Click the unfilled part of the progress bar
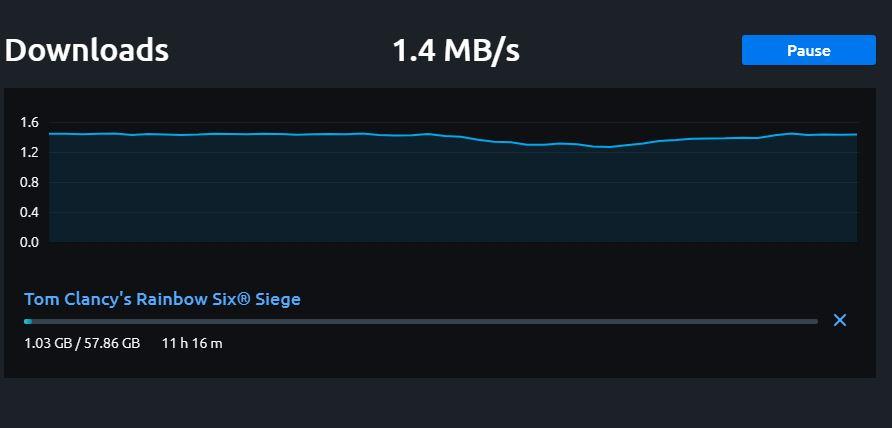The image size is (892, 428). (420, 321)
